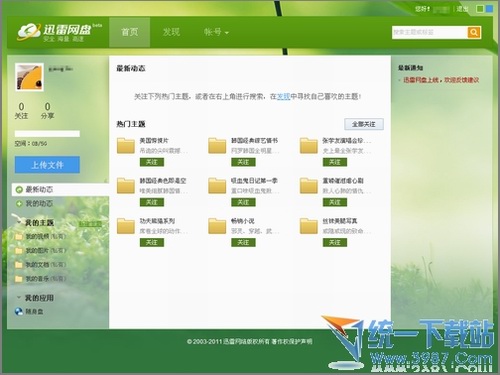Open the 丝袜美腿写真 topic title
The image size is (500, 375).
pyautogui.click(x=340, y=221)
